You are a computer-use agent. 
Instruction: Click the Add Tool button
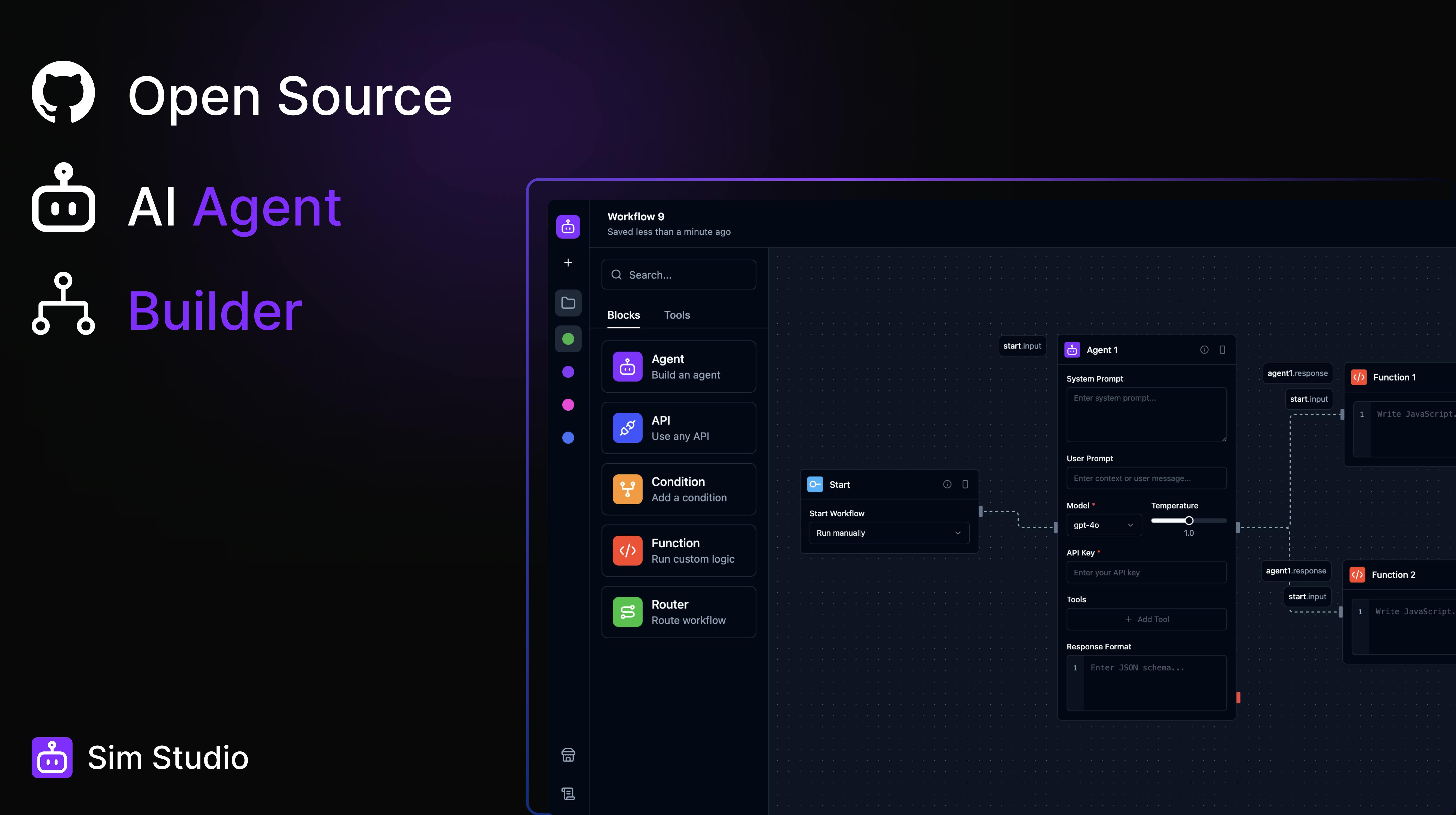coord(1146,620)
